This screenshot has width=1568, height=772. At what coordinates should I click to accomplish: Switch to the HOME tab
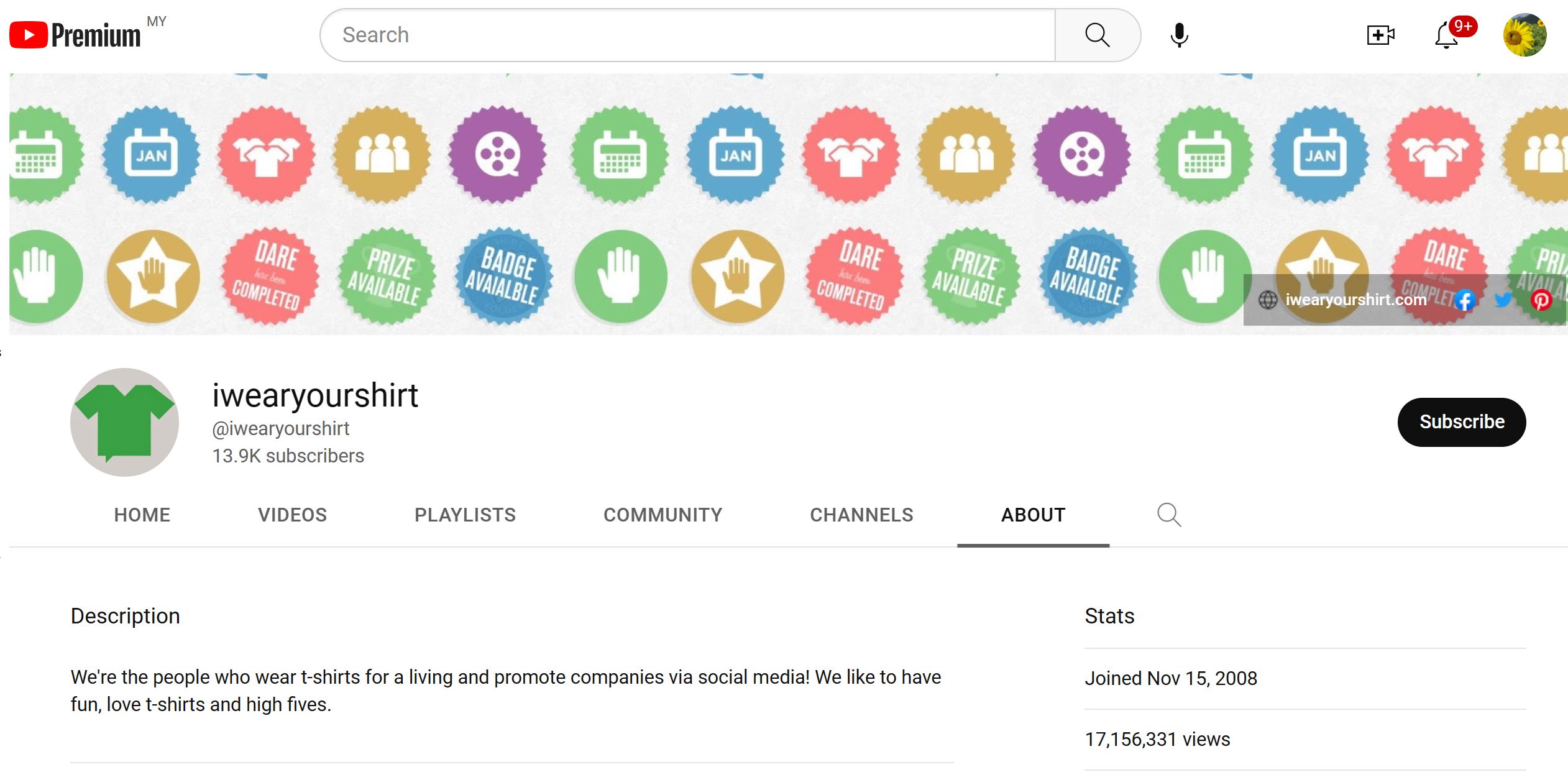142,515
